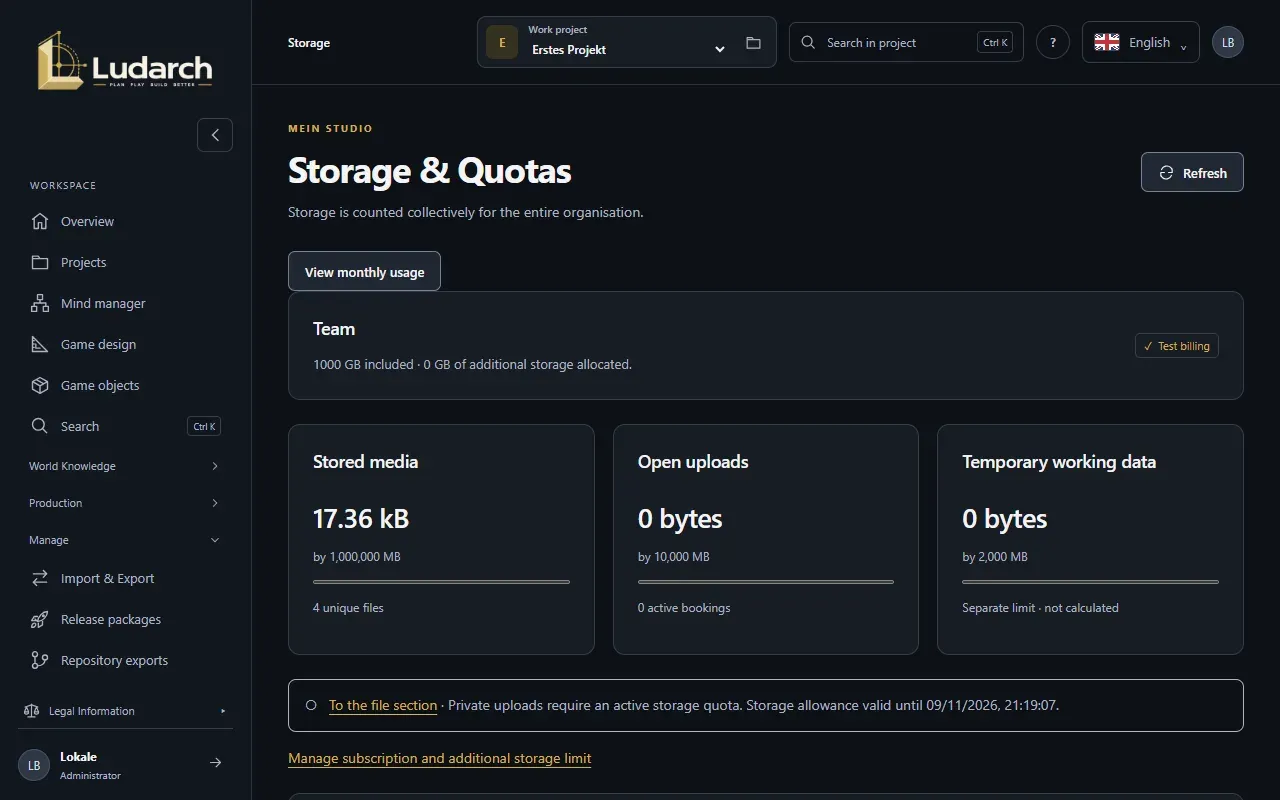Open the LB user avatar in header
1280x800 pixels.
click(x=1228, y=42)
